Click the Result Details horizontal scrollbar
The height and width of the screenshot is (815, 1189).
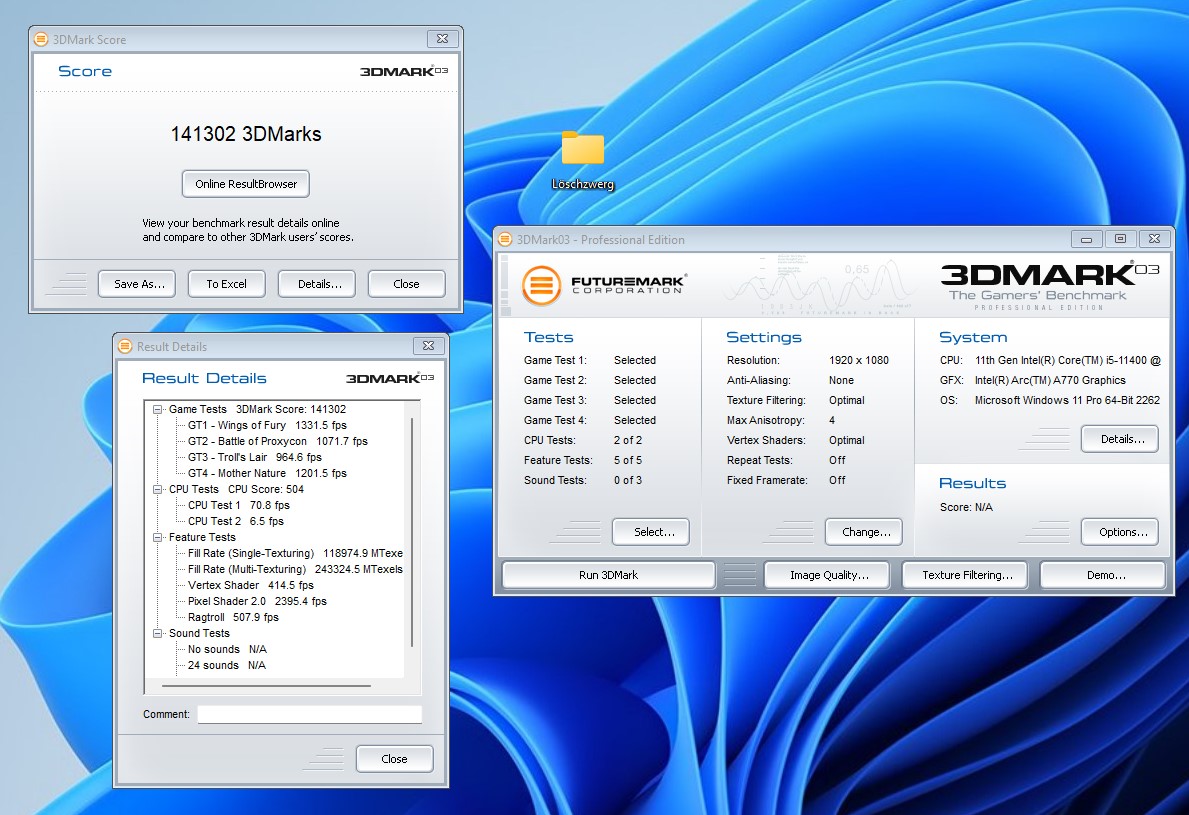tap(266, 686)
